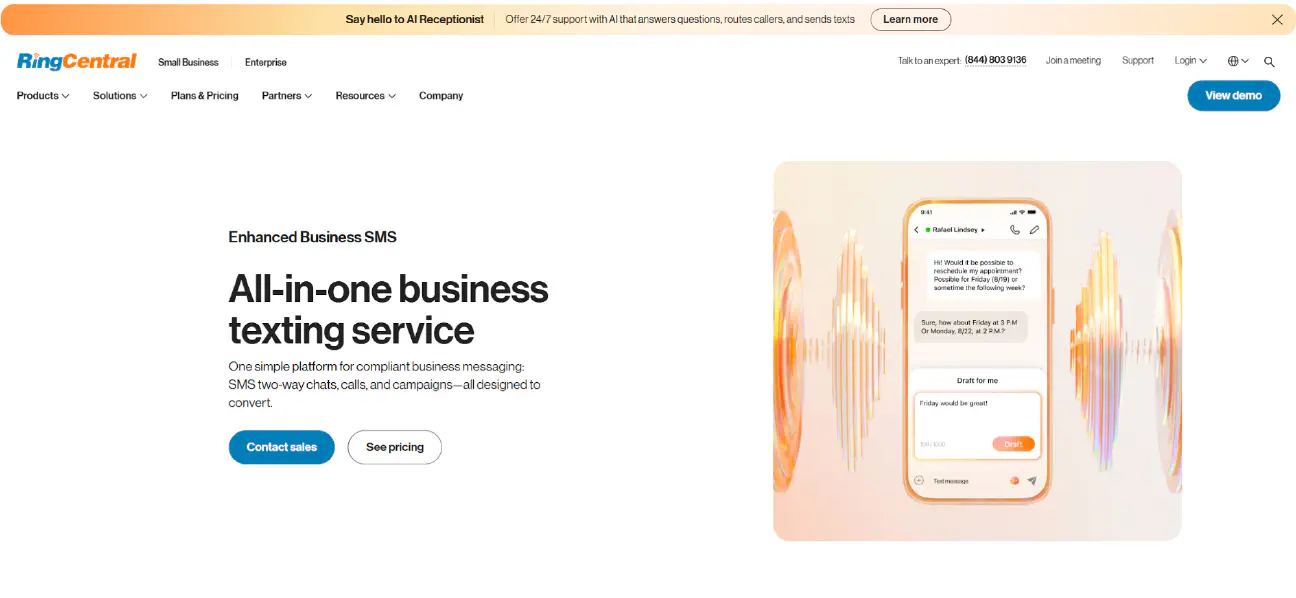Click the phone call icon in mockup
This screenshot has width=1296, height=598.
(1015, 230)
